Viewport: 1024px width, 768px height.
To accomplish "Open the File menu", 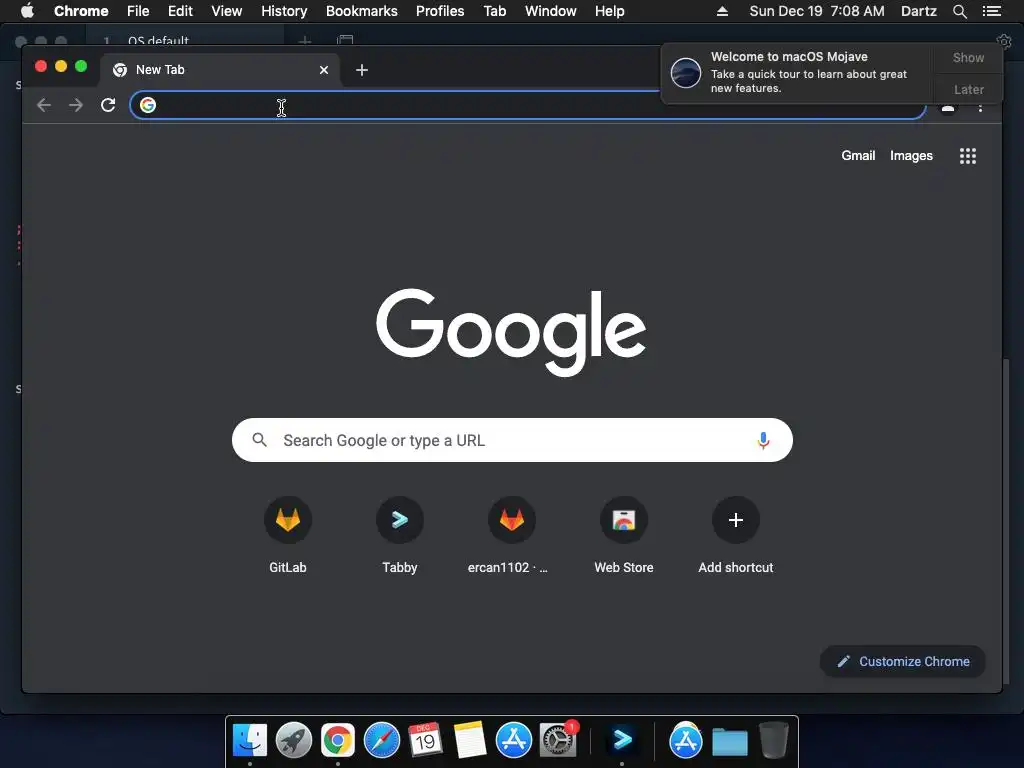I will pyautogui.click(x=138, y=11).
